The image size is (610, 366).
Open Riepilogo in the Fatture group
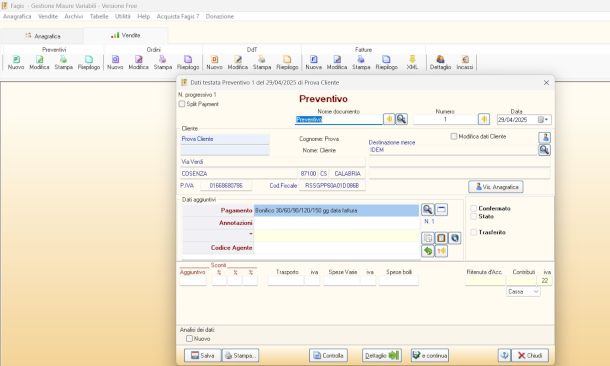[386, 63]
